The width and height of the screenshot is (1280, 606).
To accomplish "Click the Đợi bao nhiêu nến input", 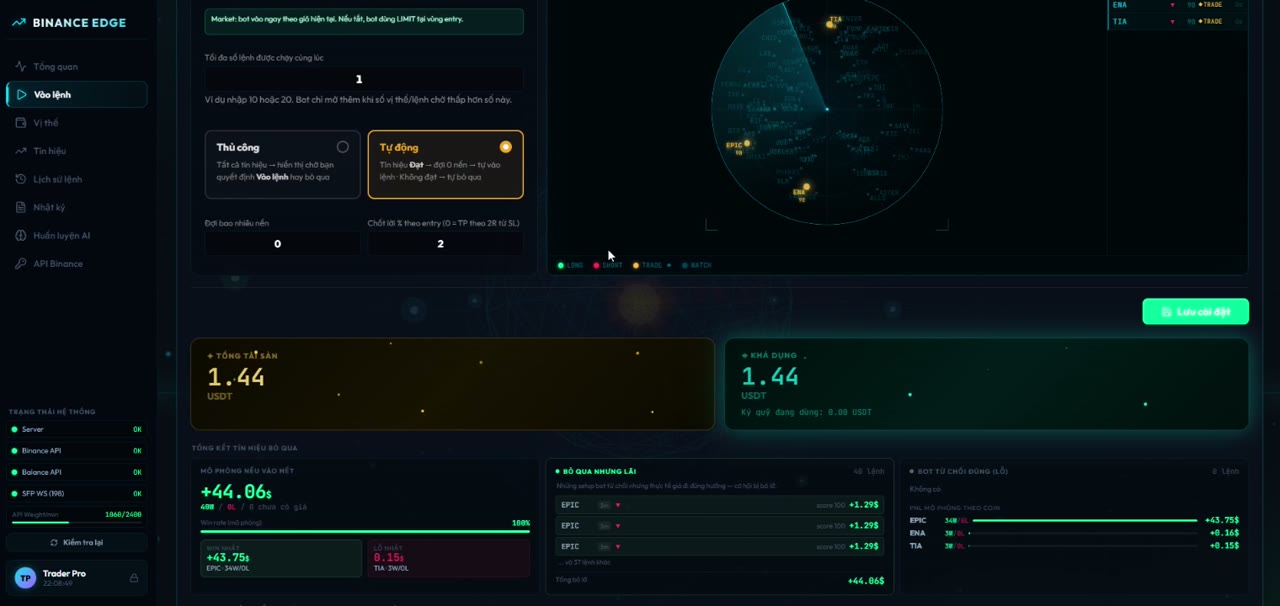I will pyautogui.click(x=282, y=243).
